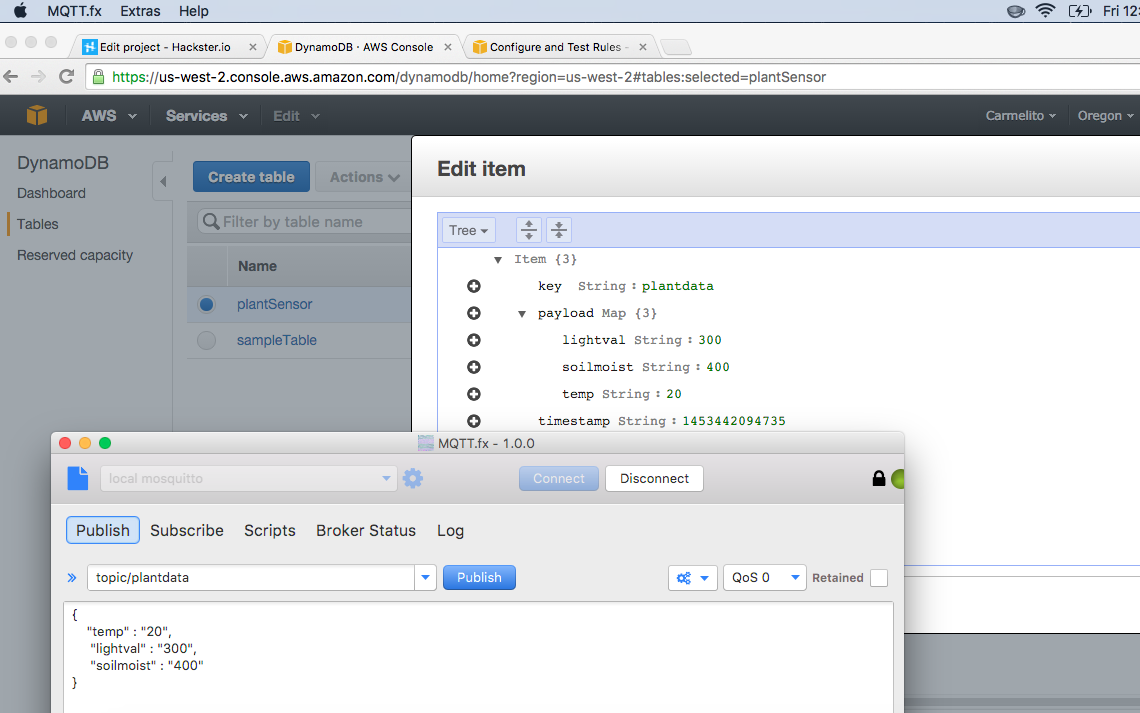Click collapse all fields icon in editor
Screen dimensions: 1140x713
coord(559,230)
